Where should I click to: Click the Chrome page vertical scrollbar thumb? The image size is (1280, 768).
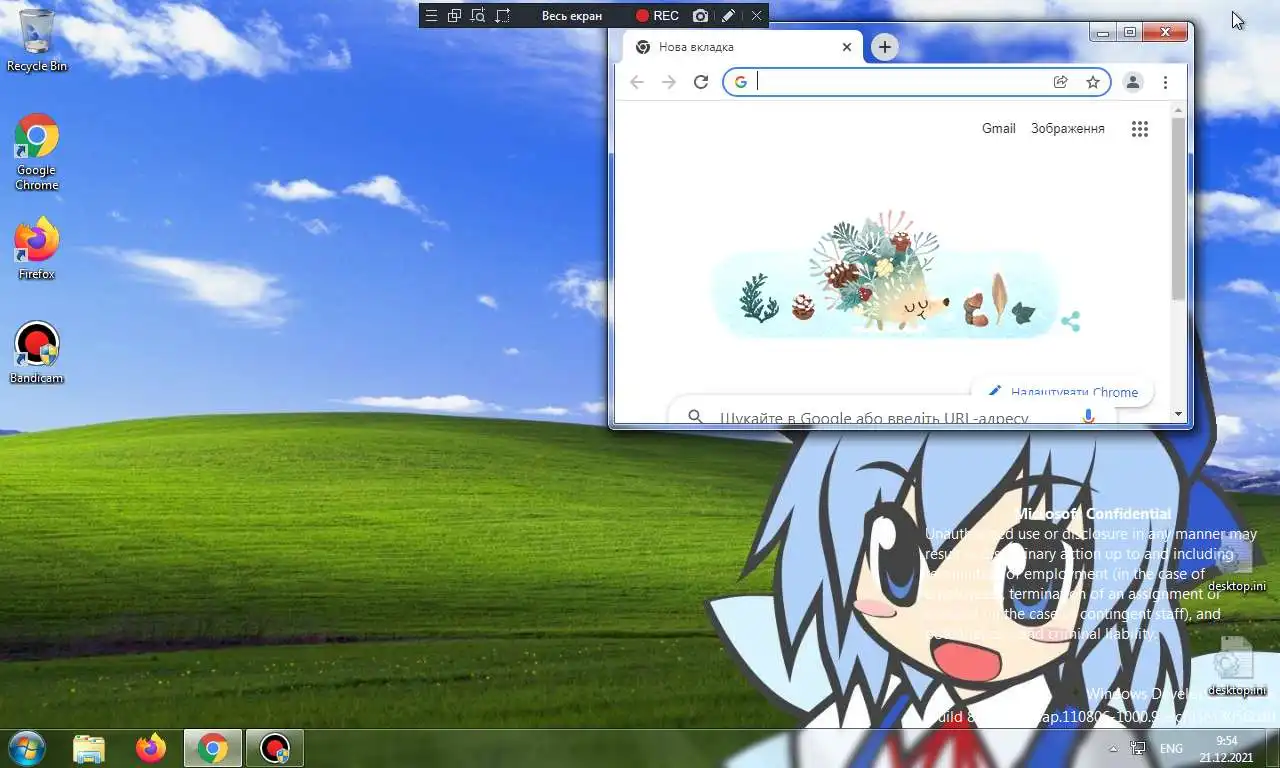[x=1178, y=207]
